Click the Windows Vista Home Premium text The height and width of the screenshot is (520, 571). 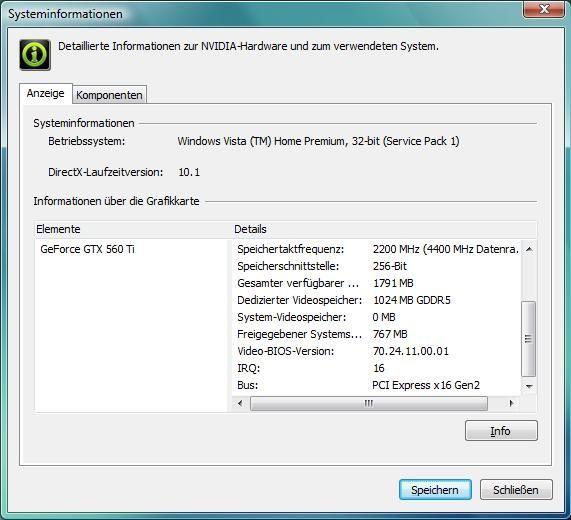coord(318,141)
